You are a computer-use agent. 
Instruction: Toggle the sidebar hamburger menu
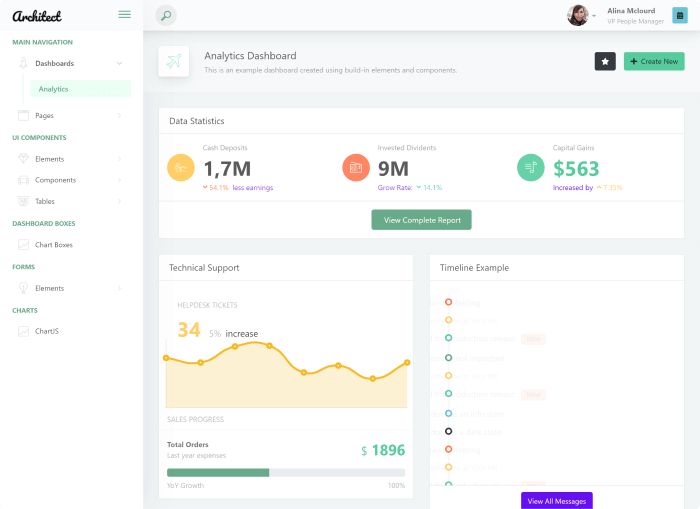[x=125, y=15]
